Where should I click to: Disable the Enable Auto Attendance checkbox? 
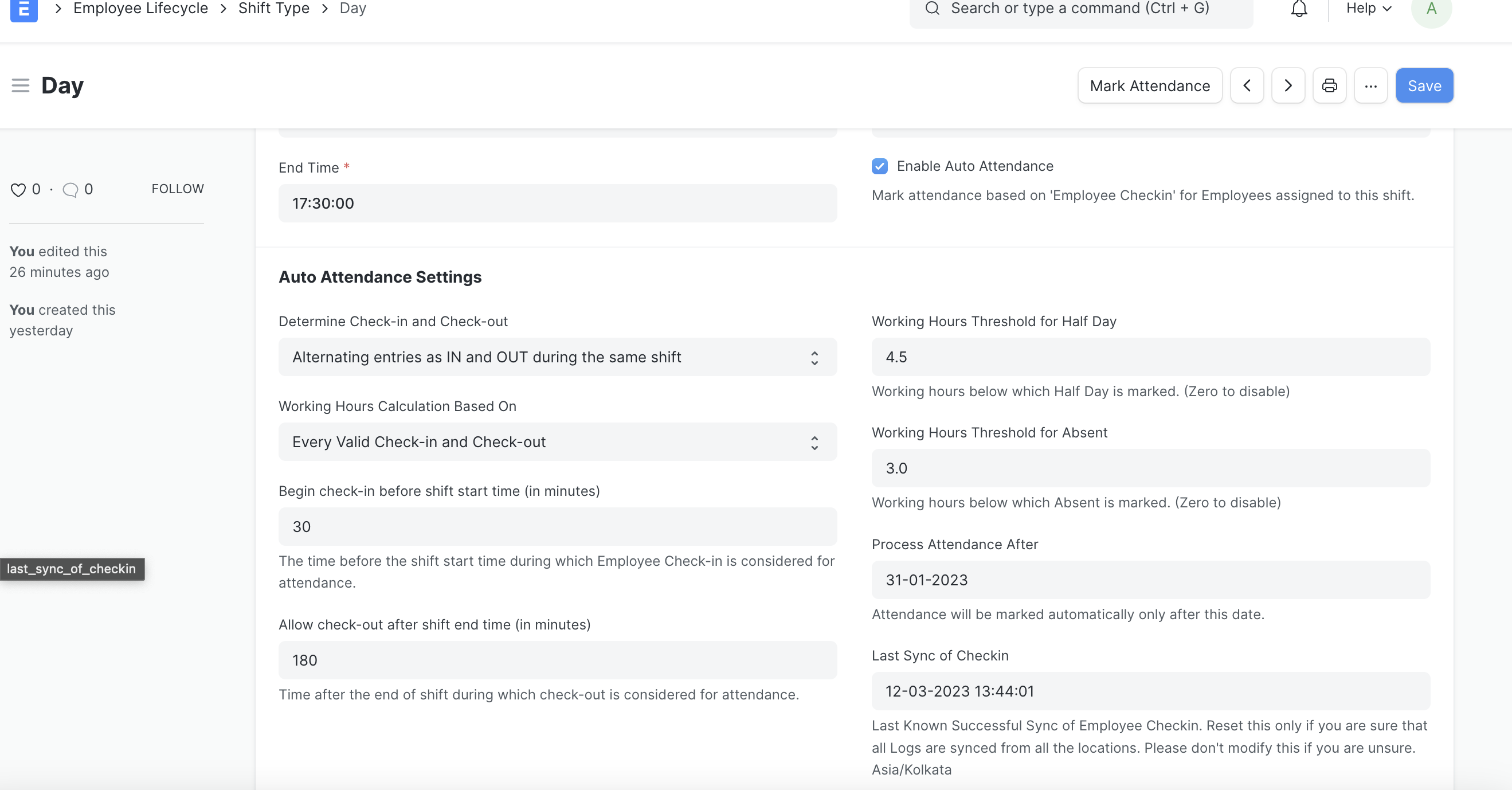click(879, 167)
